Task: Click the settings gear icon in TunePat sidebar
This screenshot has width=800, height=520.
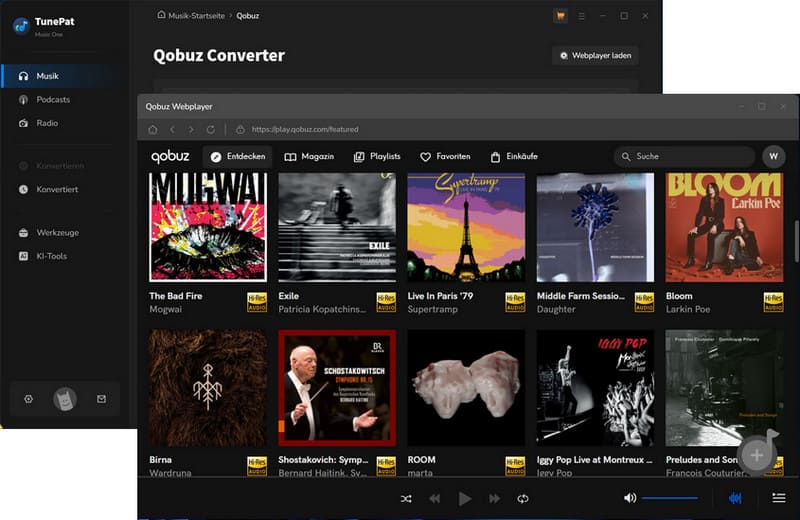Action: click(x=29, y=399)
